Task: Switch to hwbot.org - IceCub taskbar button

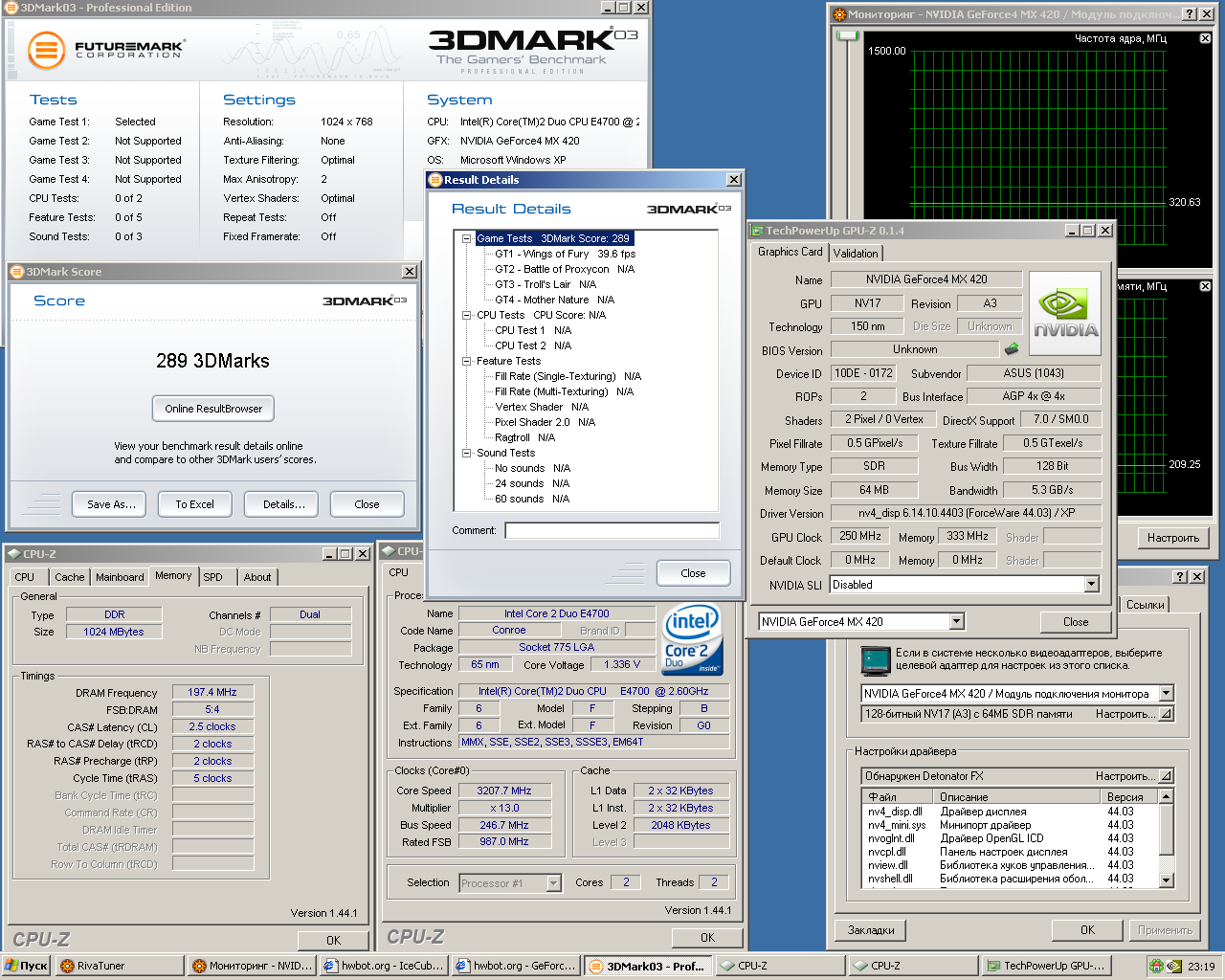Action: (385, 966)
